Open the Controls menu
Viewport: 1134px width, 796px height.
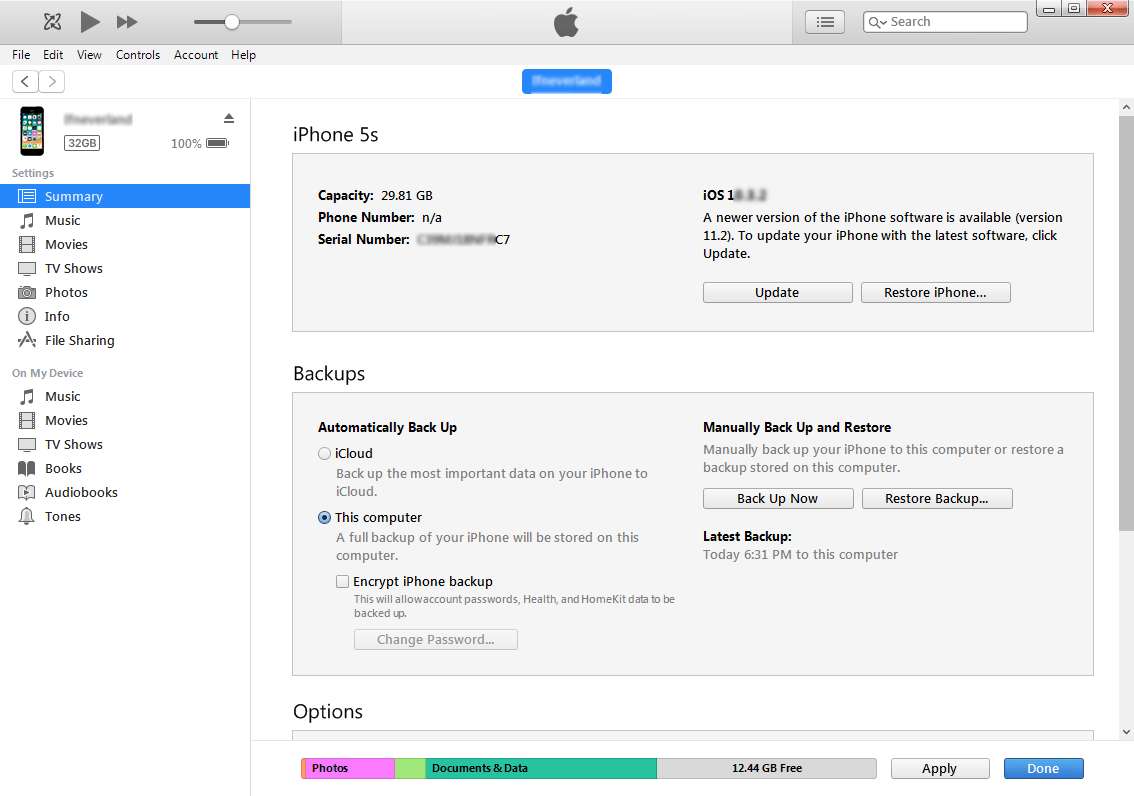click(138, 55)
